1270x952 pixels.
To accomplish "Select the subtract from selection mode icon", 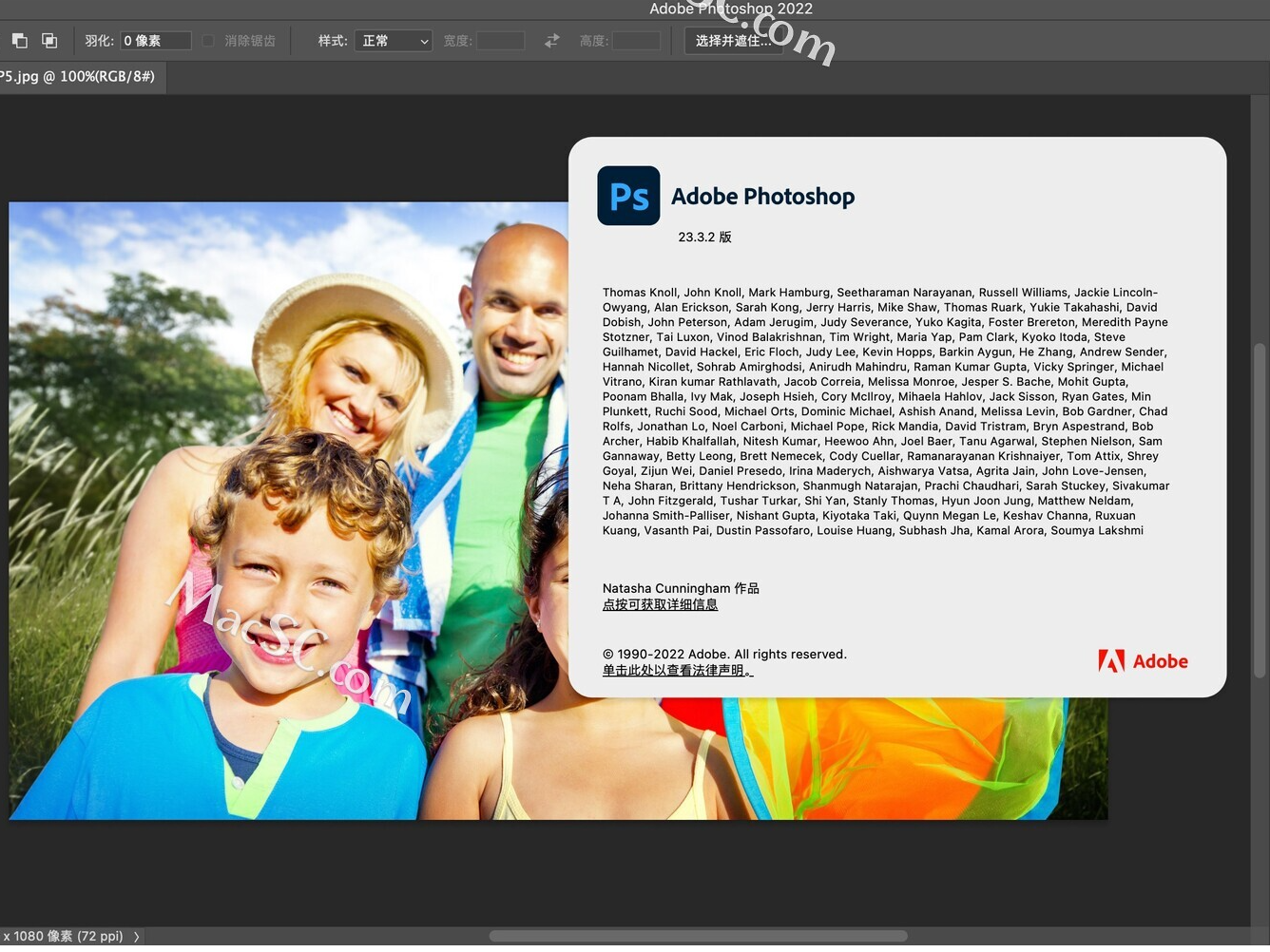I will point(48,41).
